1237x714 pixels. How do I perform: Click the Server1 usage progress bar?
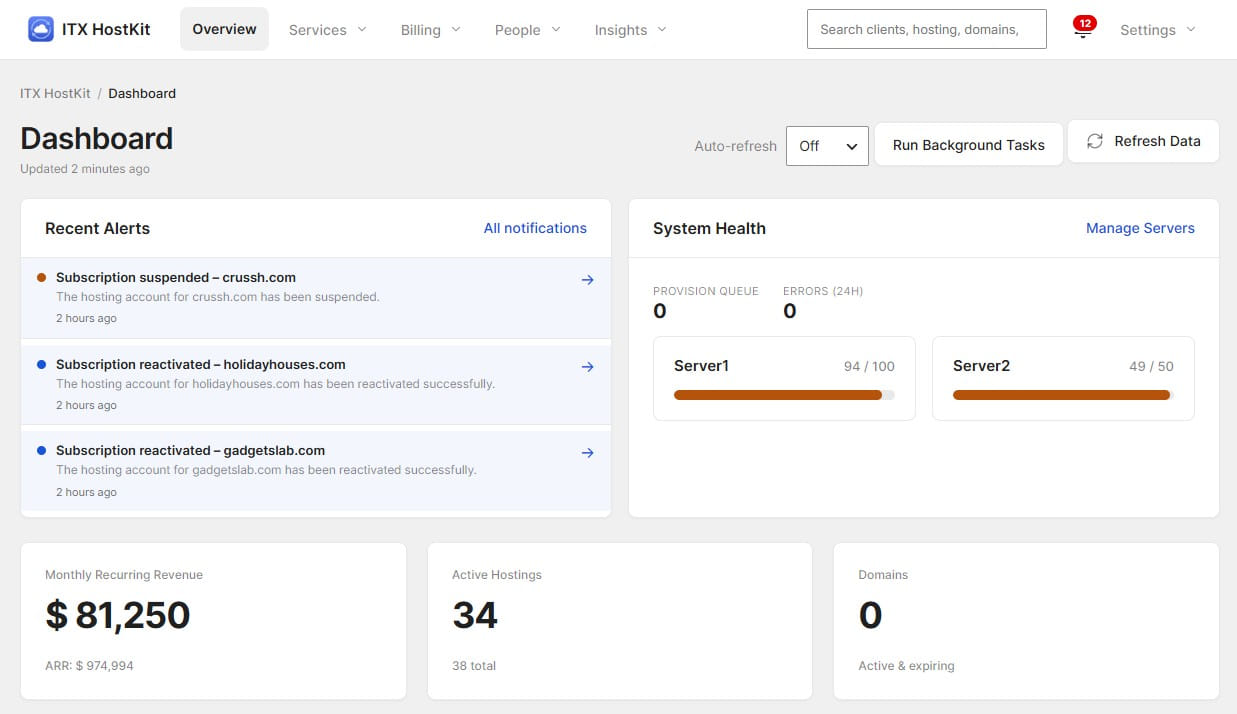pos(784,395)
